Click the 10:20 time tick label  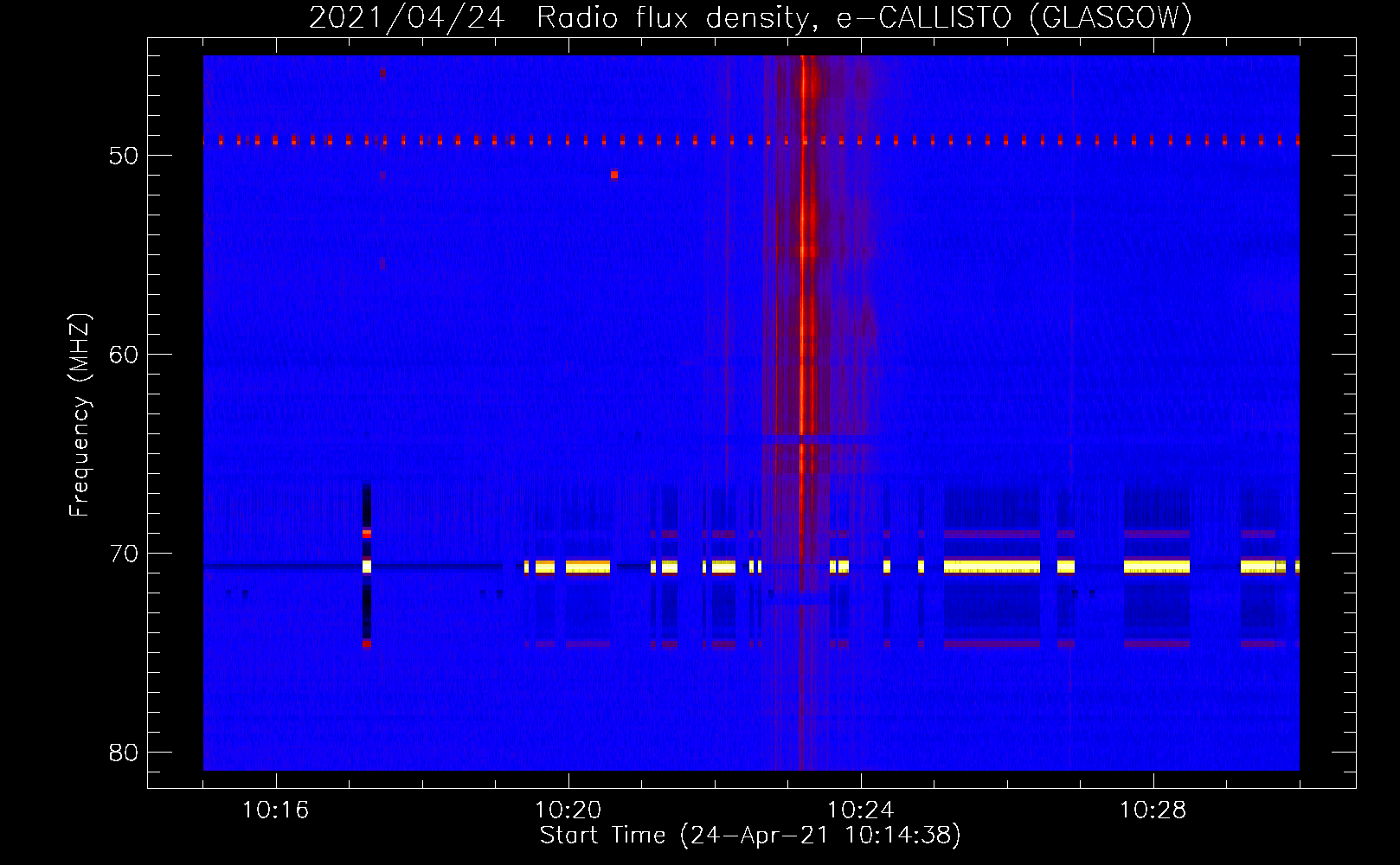568,810
